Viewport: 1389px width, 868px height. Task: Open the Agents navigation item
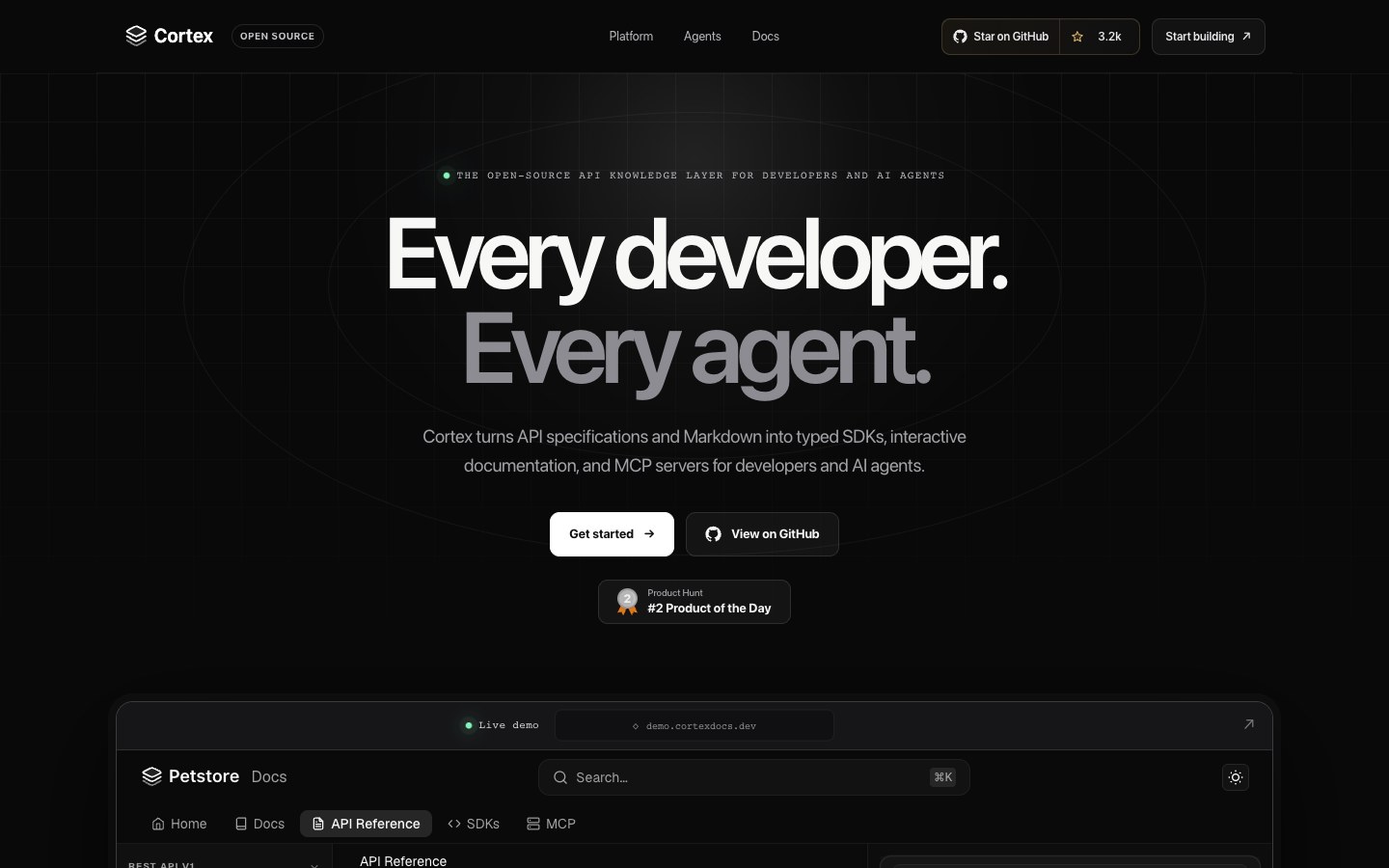tap(702, 36)
